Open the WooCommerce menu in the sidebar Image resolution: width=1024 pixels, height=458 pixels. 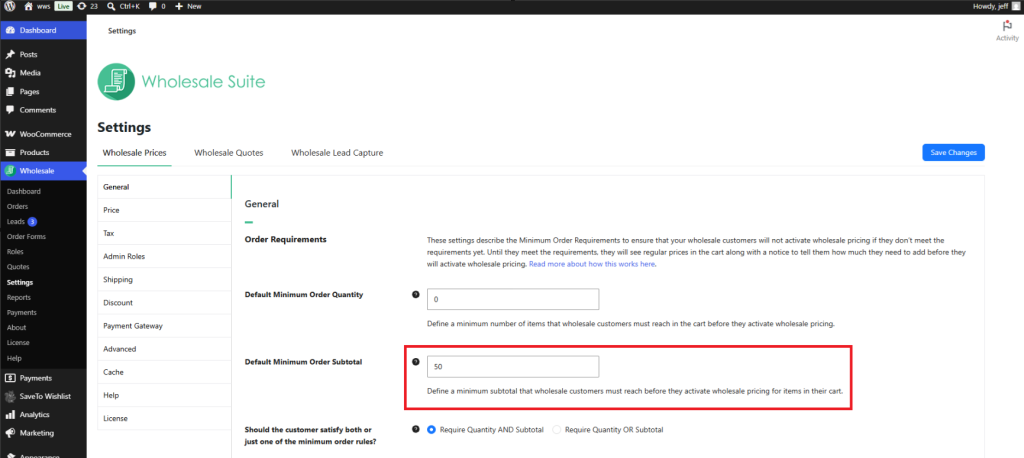43,134
